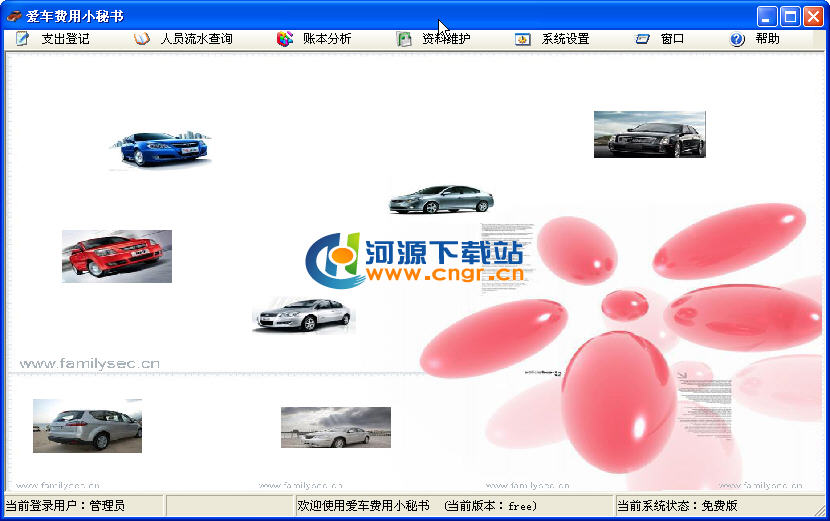Click the 窗口 window icon
Viewport: 830px width, 521px height.
[642, 39]
